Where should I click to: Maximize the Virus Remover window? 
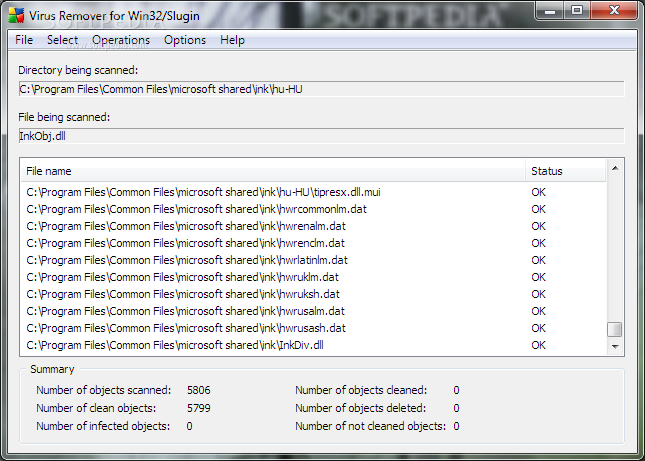pyautogui.click(x=577, y=10)
